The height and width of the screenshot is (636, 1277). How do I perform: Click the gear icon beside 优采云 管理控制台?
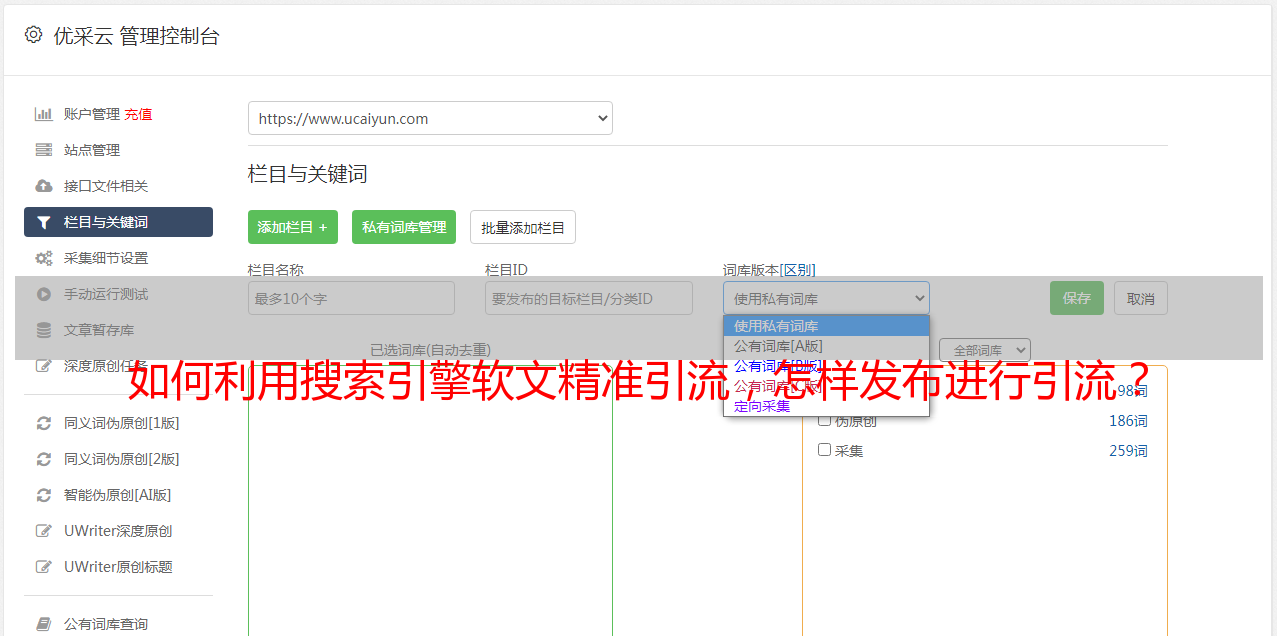pyautogui.click(x=33, y=35)
